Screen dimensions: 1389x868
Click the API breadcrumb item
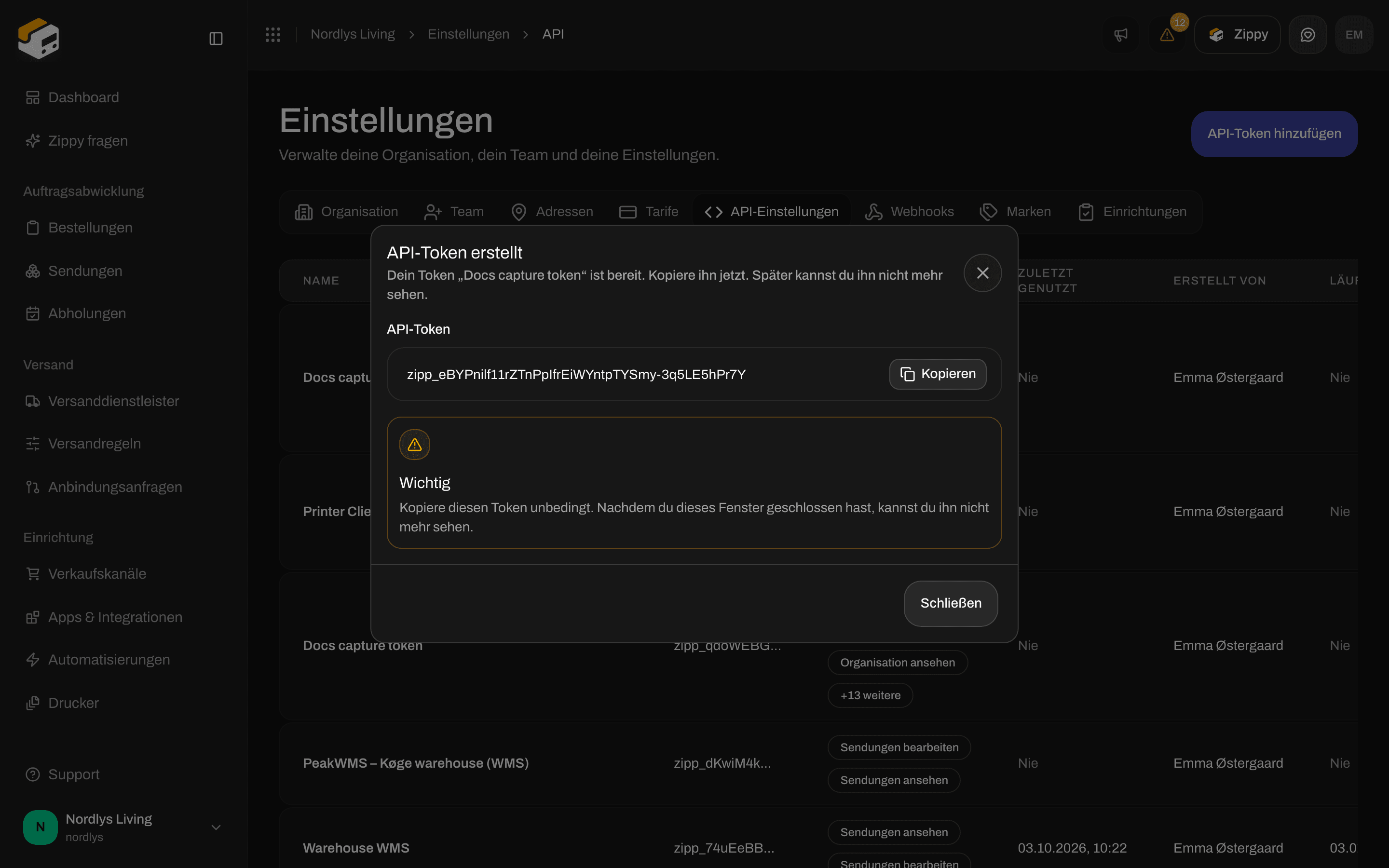point(553,34)
